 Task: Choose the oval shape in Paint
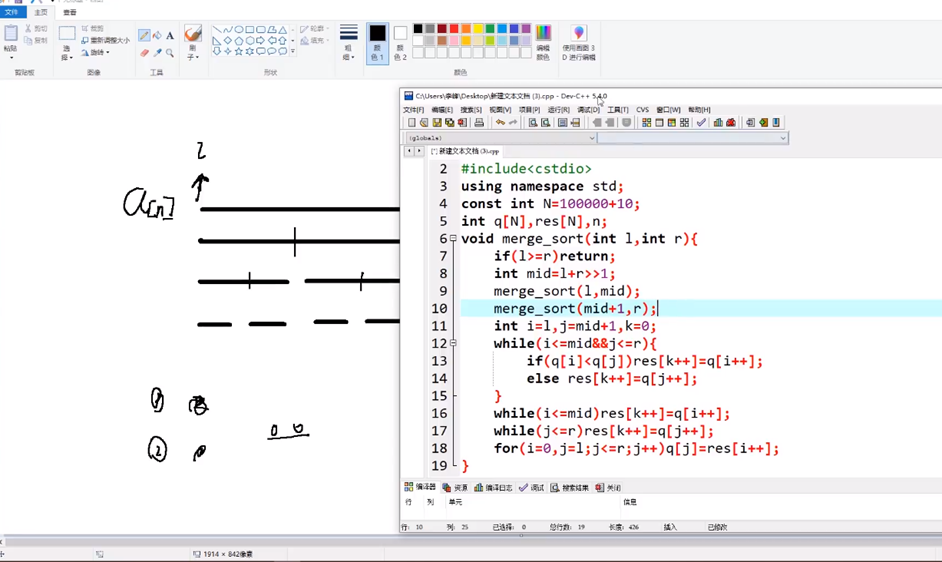tap(239, 29)
